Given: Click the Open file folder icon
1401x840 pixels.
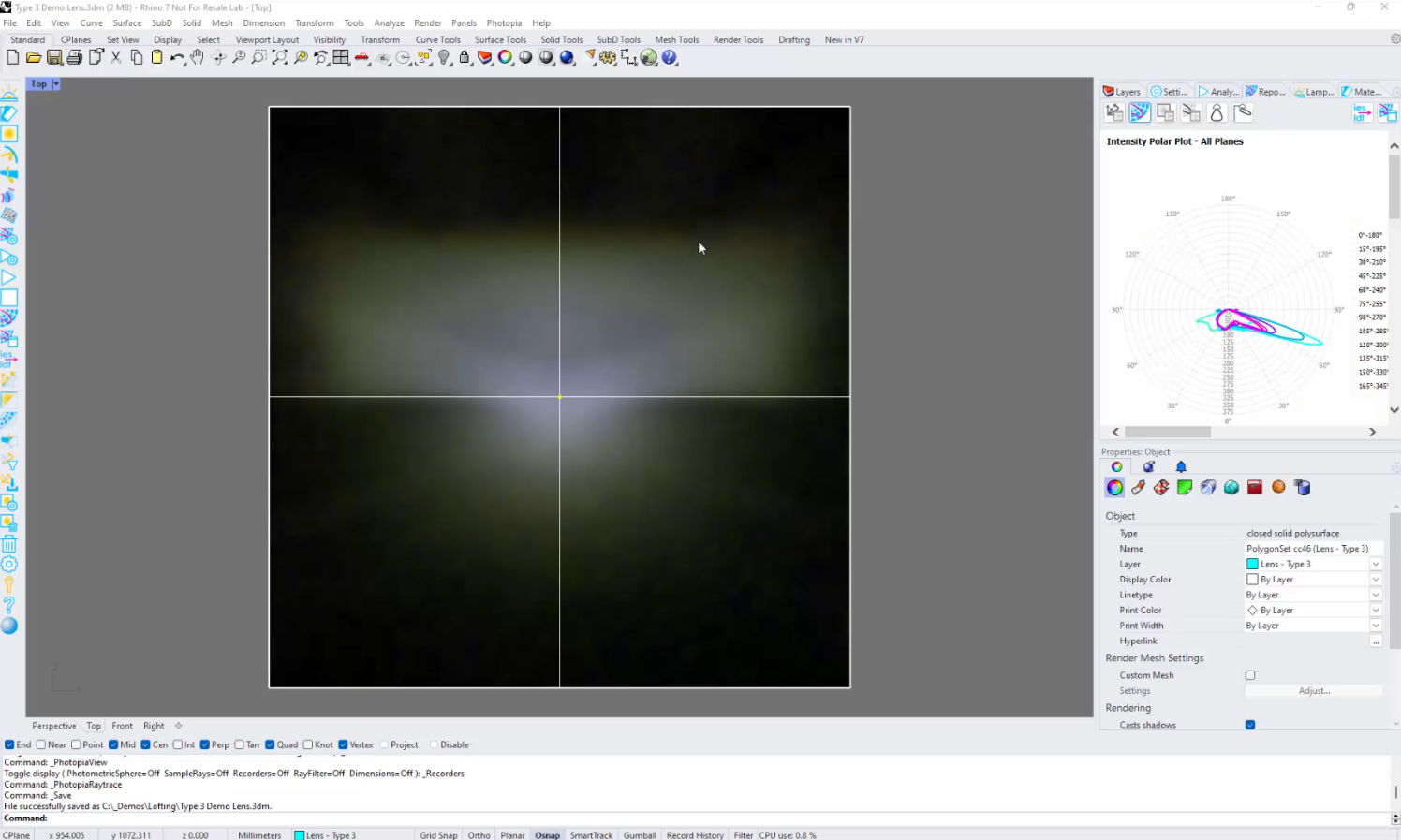Looking at the screenshot, I should point(34,58).
